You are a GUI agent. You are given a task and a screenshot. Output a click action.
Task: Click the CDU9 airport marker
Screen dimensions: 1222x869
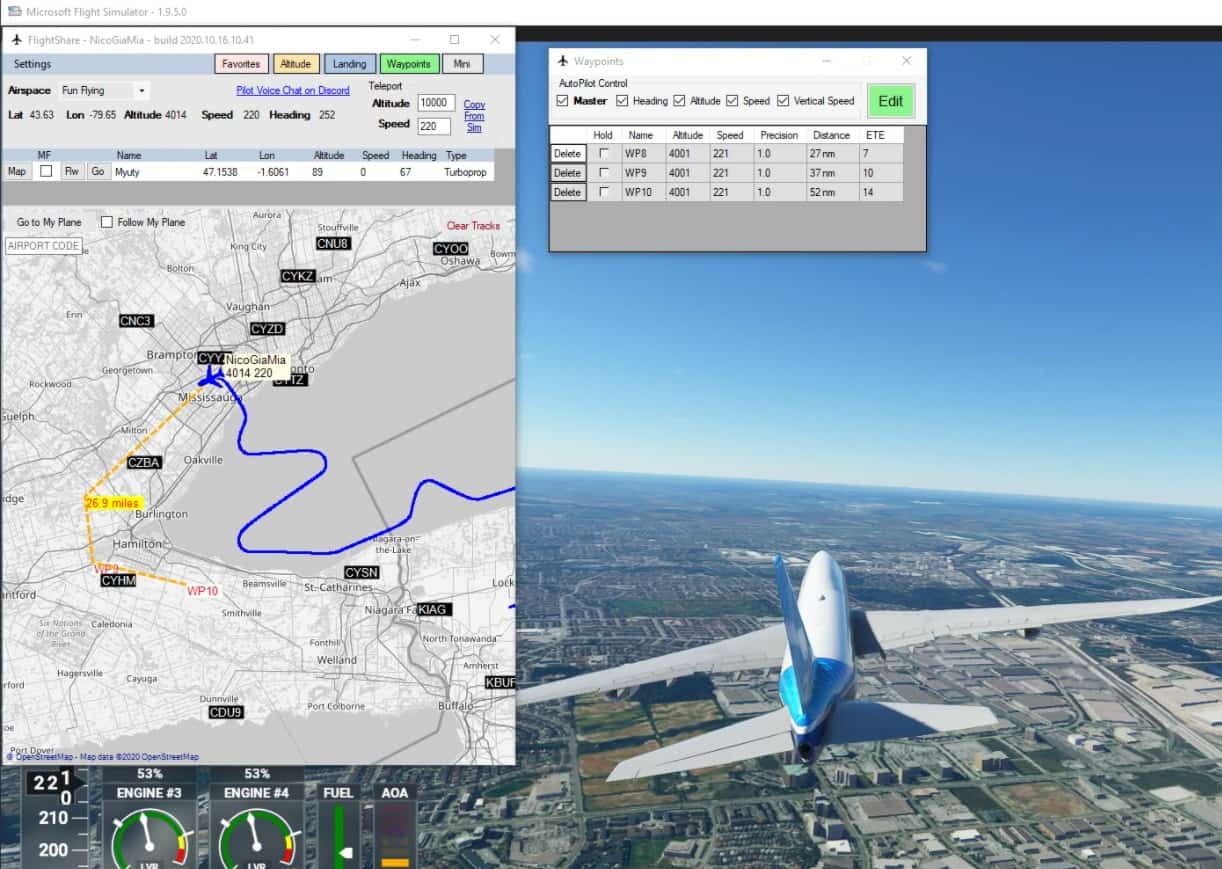click(225, 712)
